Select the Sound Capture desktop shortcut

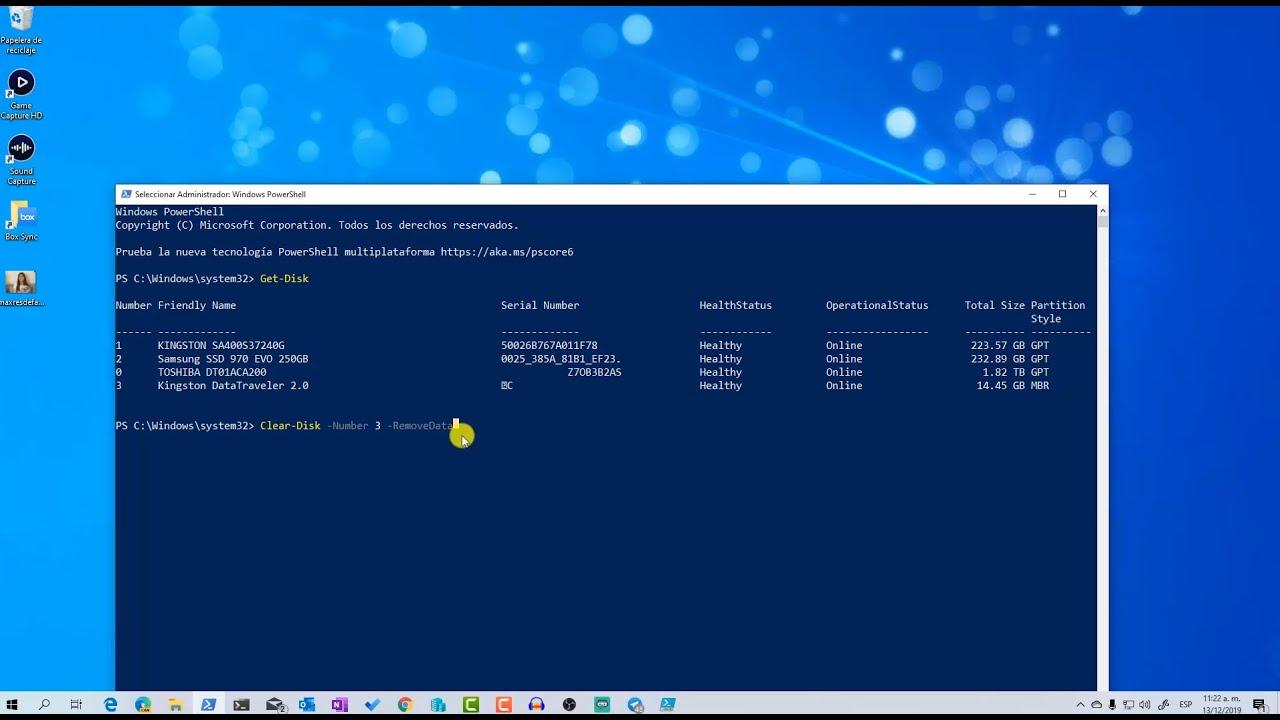(x=21, y=150)
